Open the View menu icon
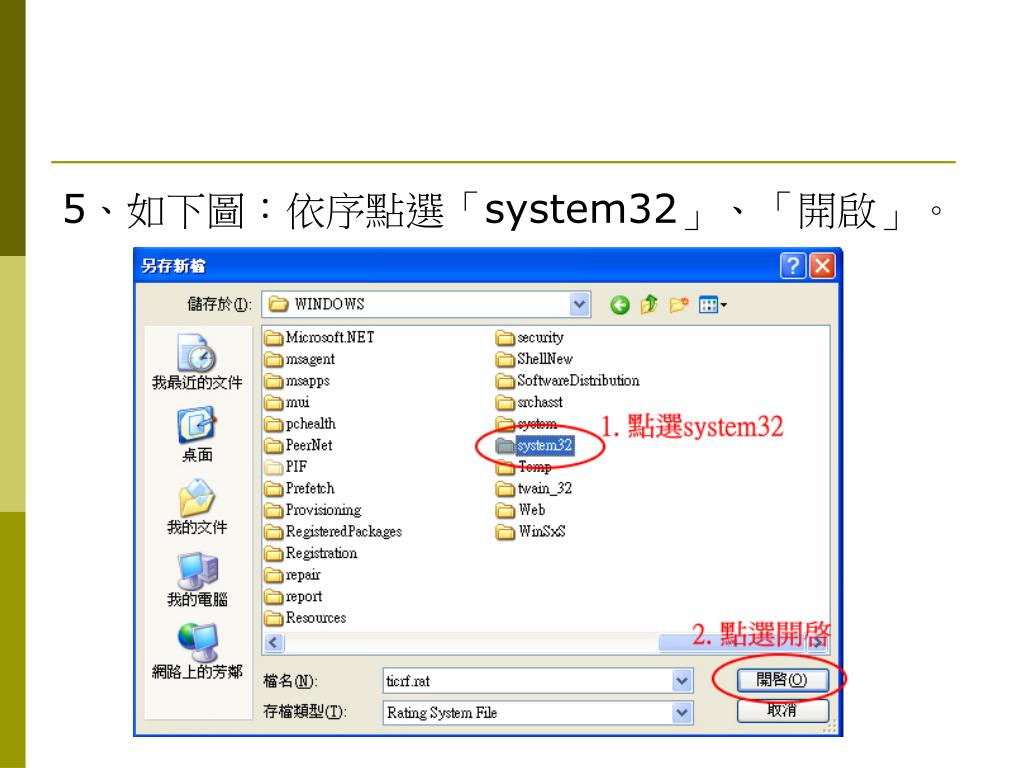 pos(712,304)
